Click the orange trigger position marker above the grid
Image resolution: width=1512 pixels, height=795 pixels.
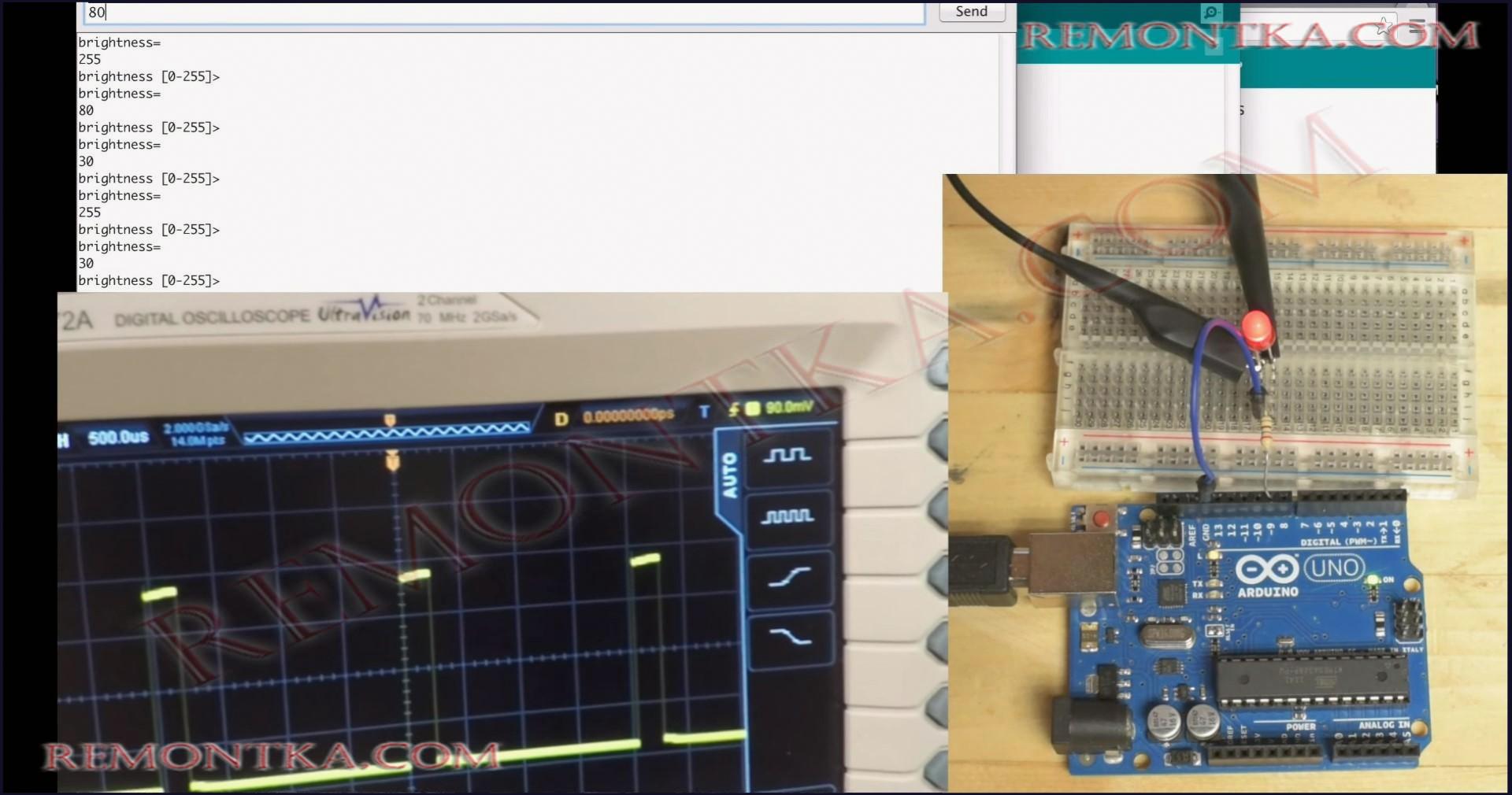pyautogui.click(x=392, y=460)
